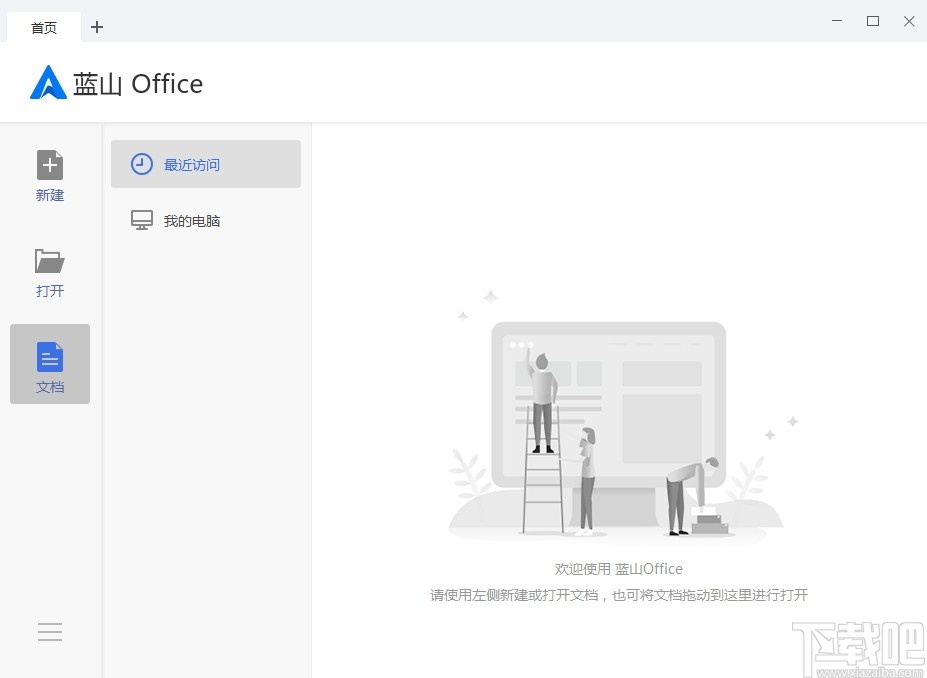Open the 打开 folder icon in the sidebar
927x678 pixels.
[x=49, y=261]
